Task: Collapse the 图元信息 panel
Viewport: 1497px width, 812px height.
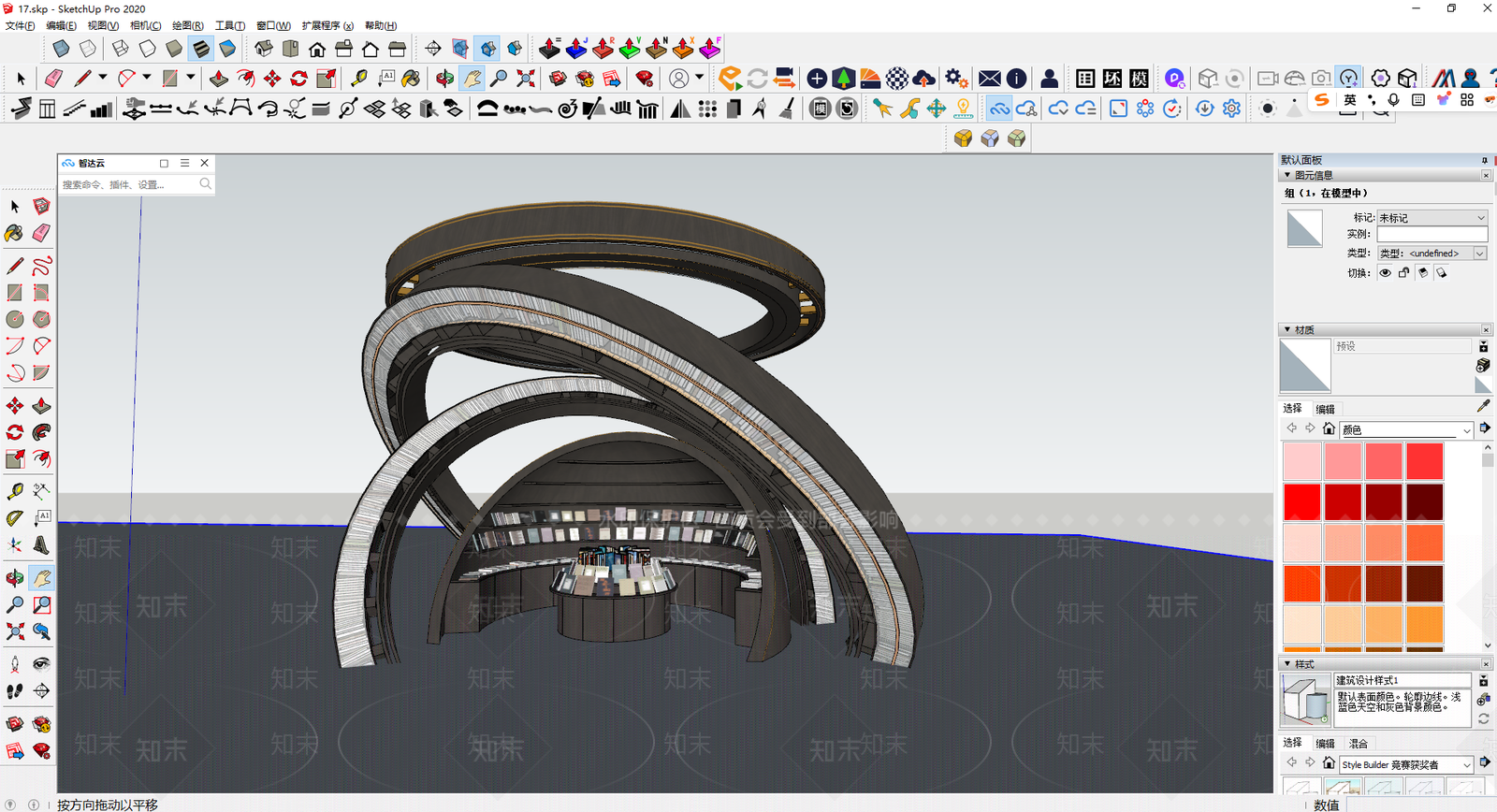Action: tap(1287, 175)
